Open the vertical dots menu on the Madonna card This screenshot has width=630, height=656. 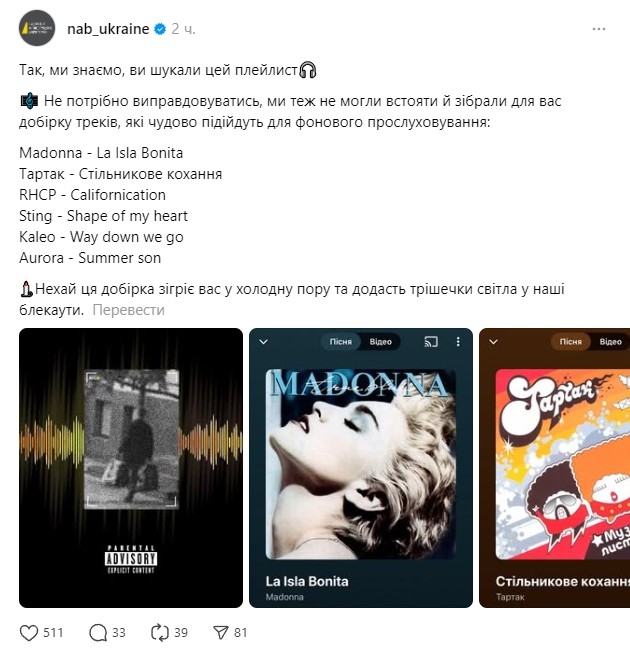click(458, 342)
